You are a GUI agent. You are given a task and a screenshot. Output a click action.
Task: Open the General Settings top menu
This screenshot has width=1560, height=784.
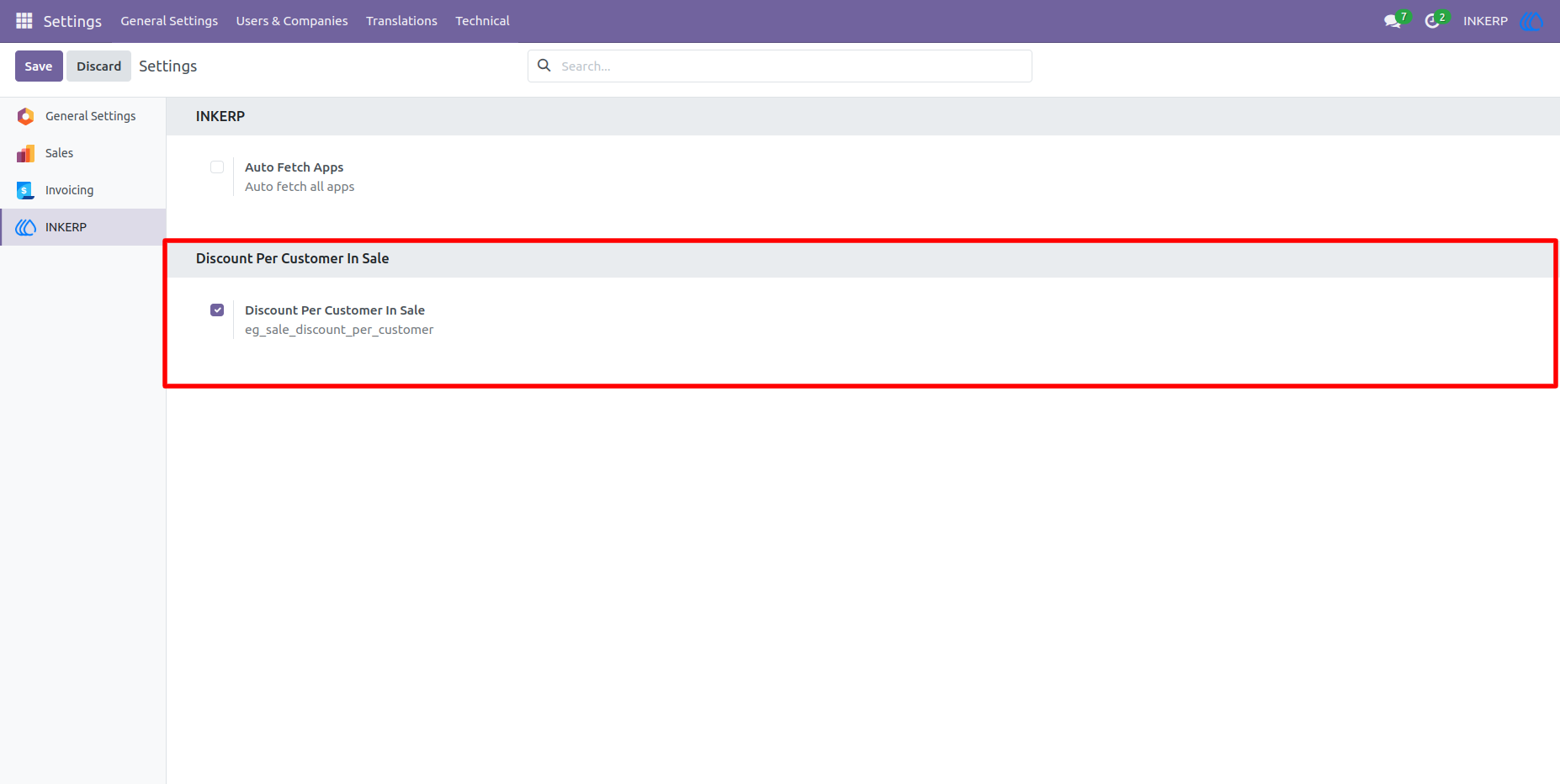tap(169, 21)
